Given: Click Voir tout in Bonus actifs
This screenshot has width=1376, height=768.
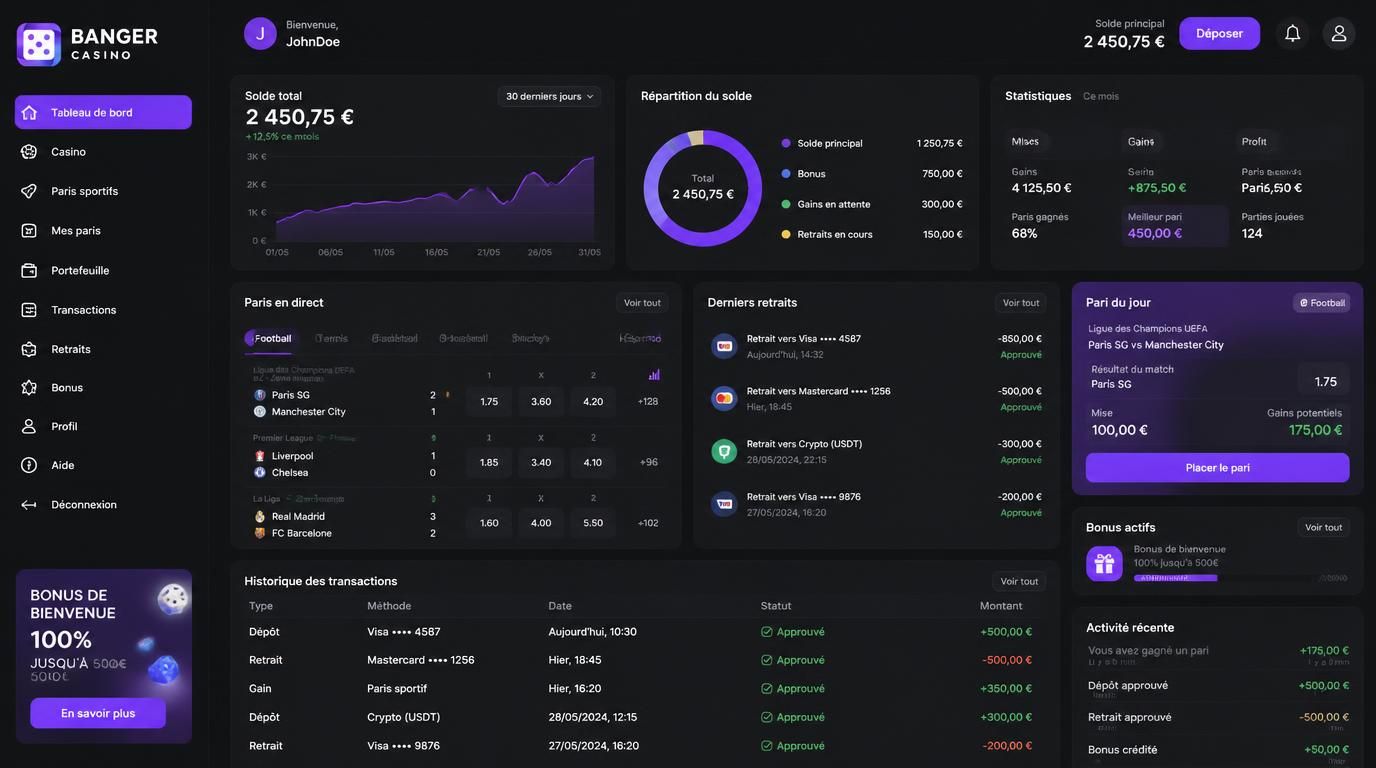Looking at the screenshot, I should pos(1323,527).
